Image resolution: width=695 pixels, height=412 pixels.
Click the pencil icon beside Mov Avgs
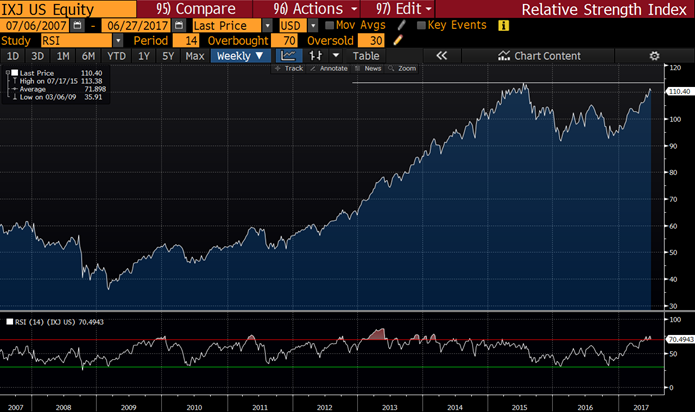[401, 25]
